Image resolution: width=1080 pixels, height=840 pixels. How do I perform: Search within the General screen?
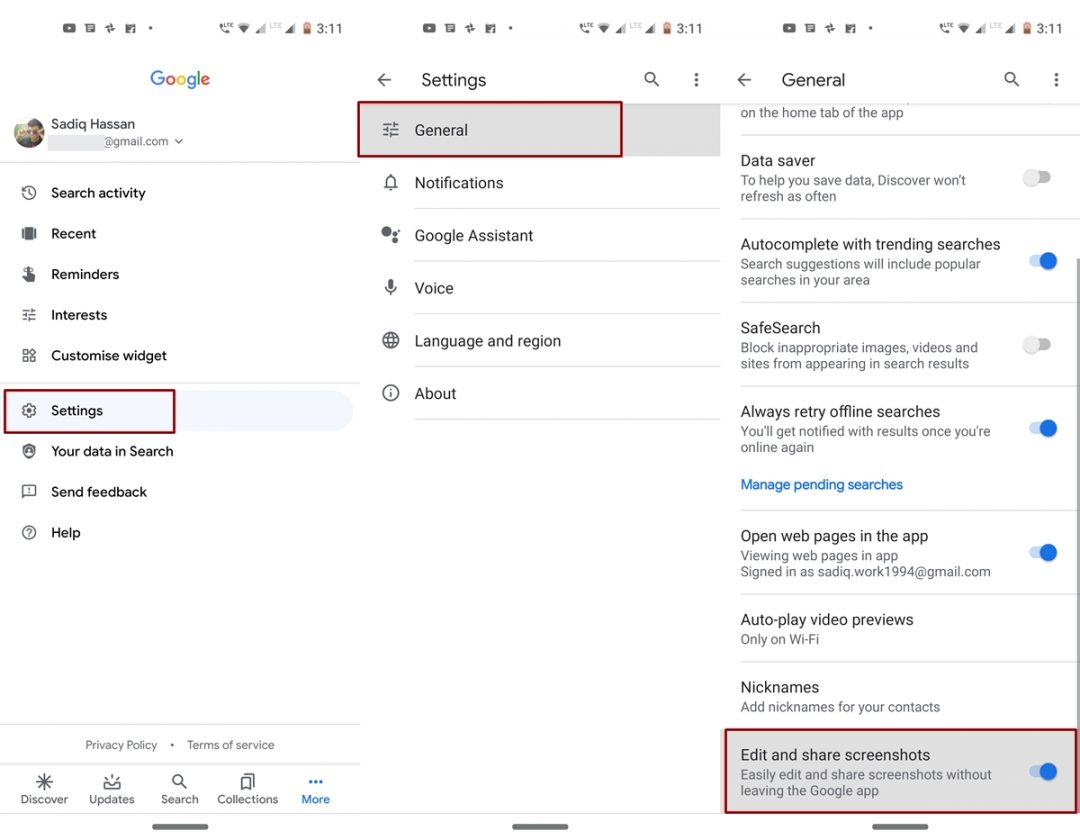[x=1012, y=79]
